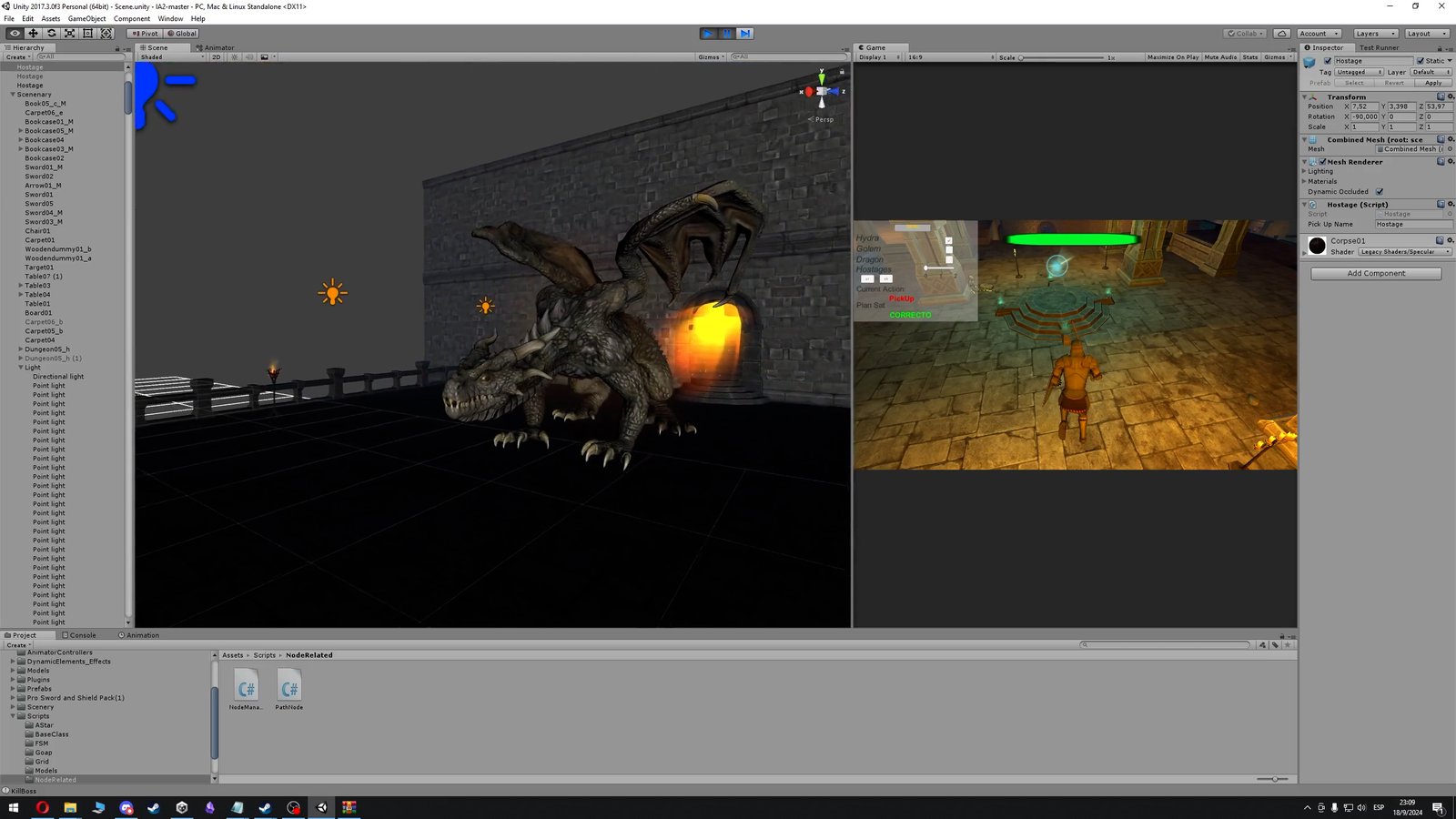The height and width of the screenshot is (819, 1456).
Task: Switch to the Animator tab
Action: pos(216,47)
